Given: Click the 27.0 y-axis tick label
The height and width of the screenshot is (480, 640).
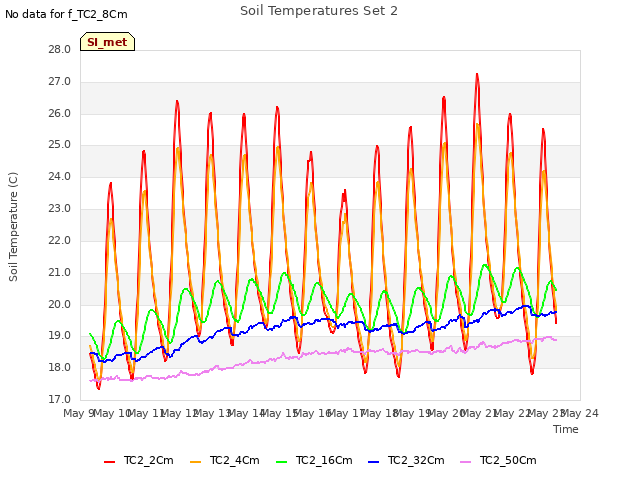Looking at the screenshot, I should pos(59,81).
